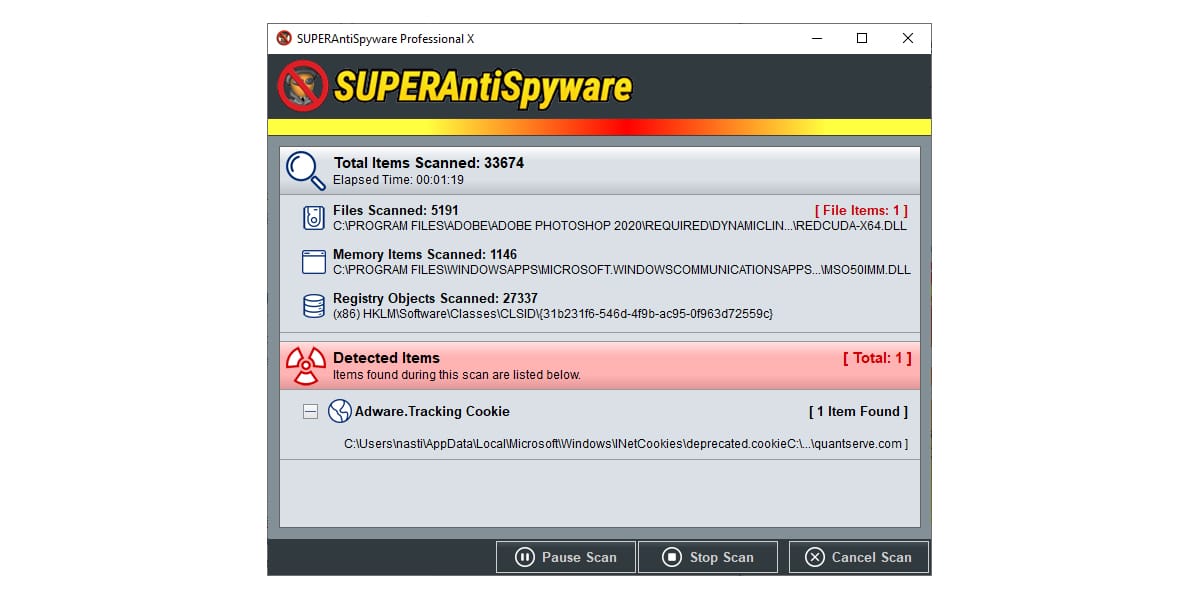Click 'Total Items Scanned: 33674' text
The width and height of the screenshot is (1200, 600).
pyautogui.click(x=429, y=163)
